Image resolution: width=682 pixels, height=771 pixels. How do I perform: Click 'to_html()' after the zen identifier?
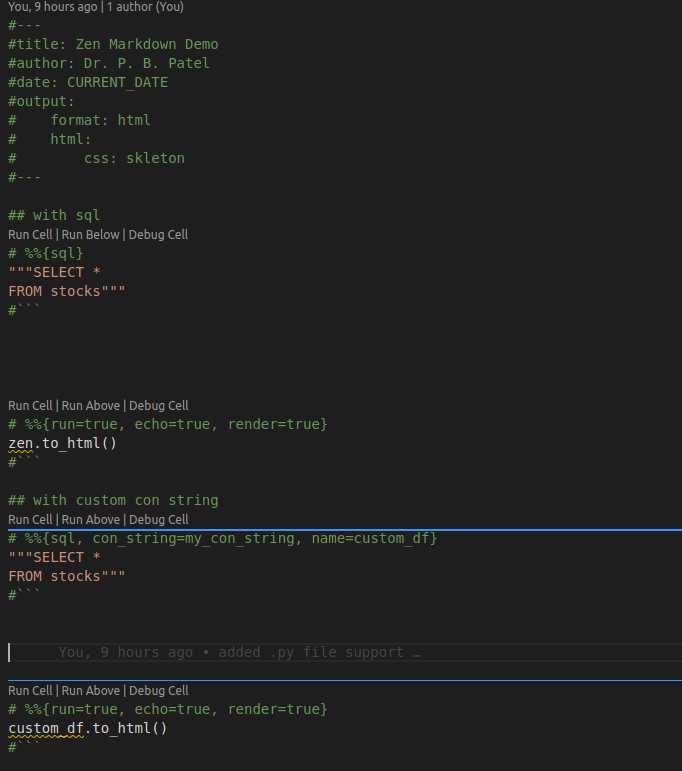[x=79, y=444]
